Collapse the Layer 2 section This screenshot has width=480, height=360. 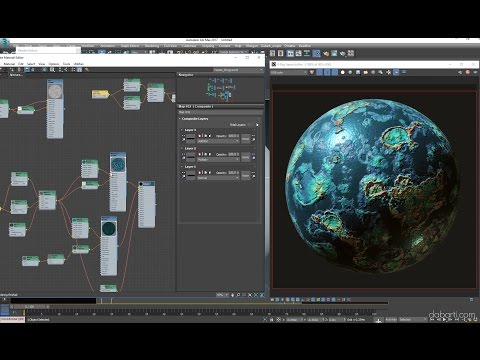pos(189,148)
